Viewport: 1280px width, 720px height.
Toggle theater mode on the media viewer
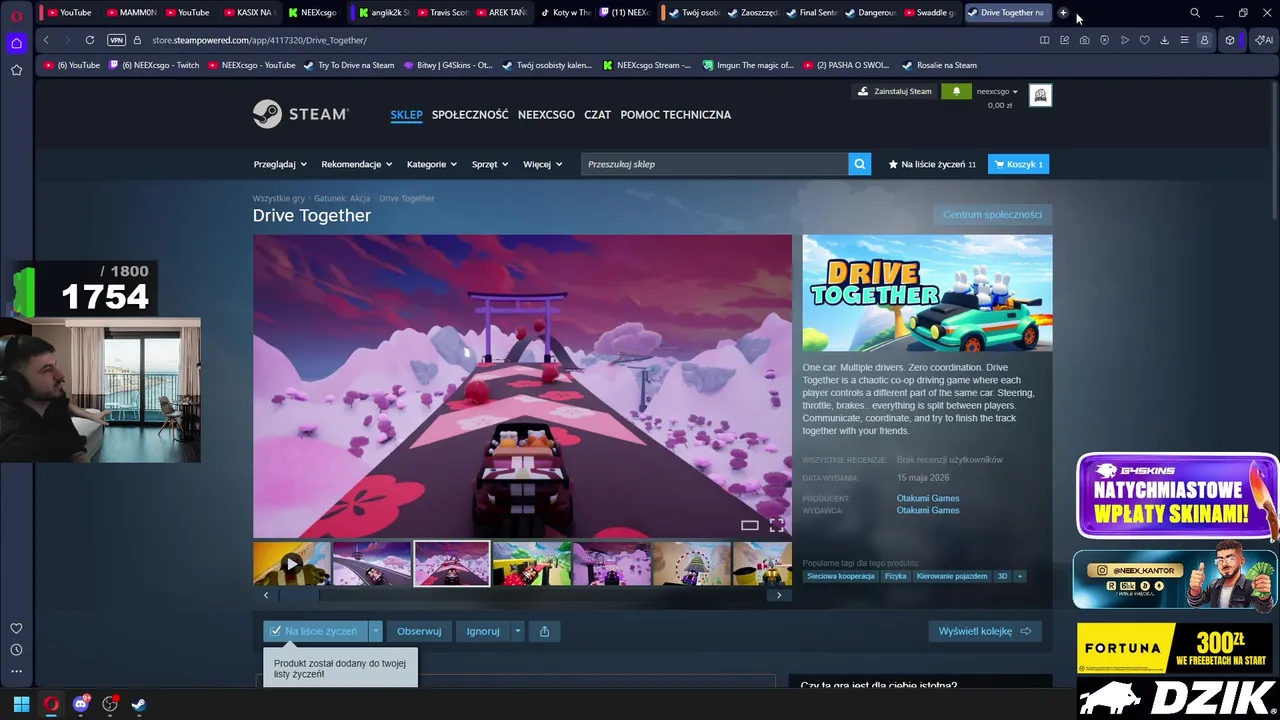pyautogui.click(x=749, y=525)
